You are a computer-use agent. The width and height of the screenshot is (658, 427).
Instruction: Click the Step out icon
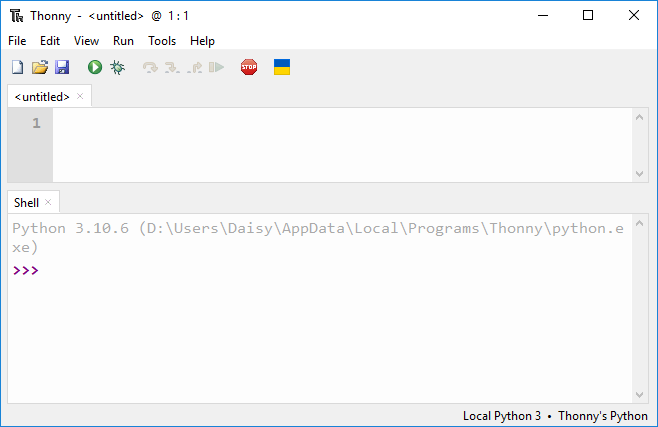click(x=195, y=67)
